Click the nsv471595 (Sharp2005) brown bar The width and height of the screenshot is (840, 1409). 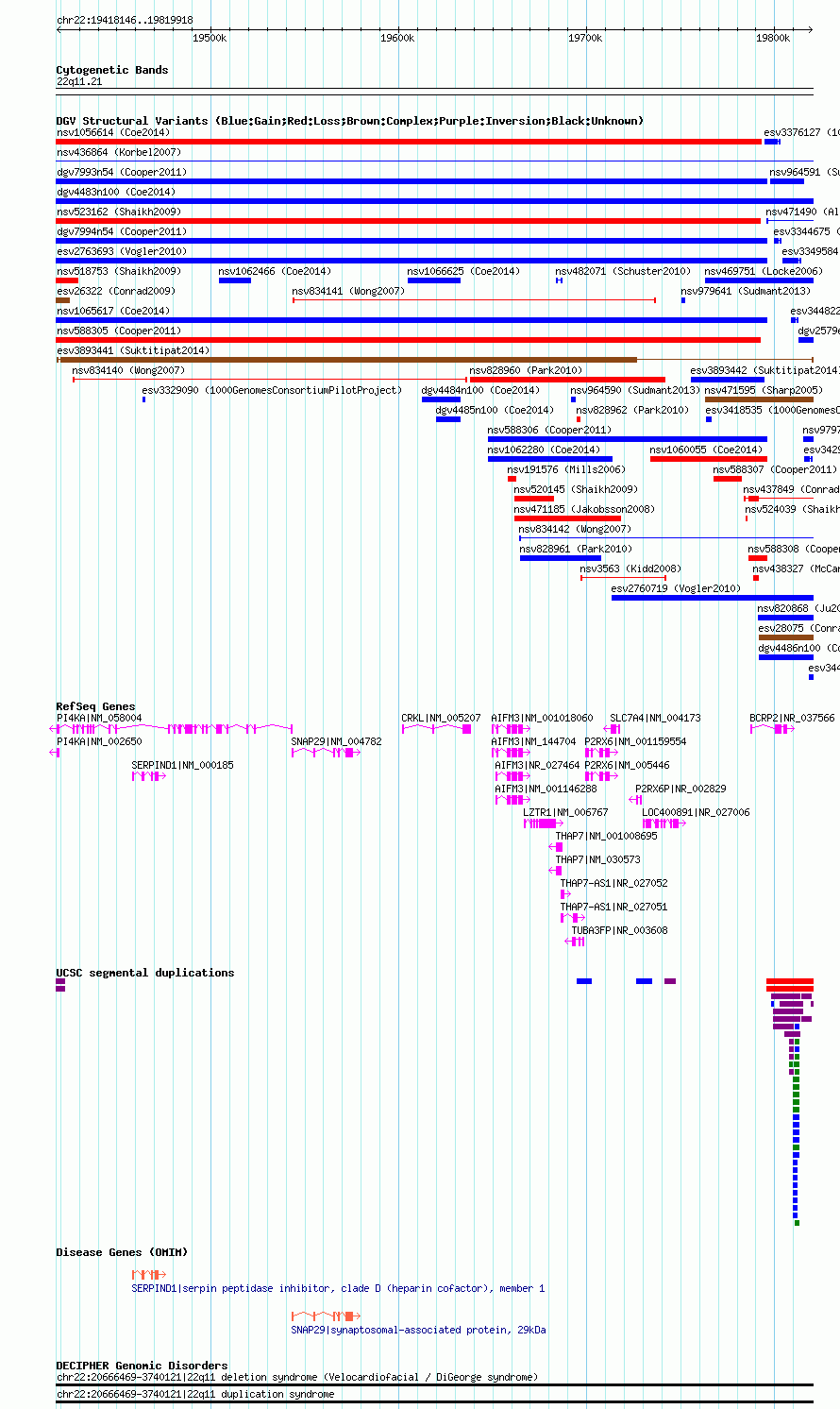coord(759,399)
